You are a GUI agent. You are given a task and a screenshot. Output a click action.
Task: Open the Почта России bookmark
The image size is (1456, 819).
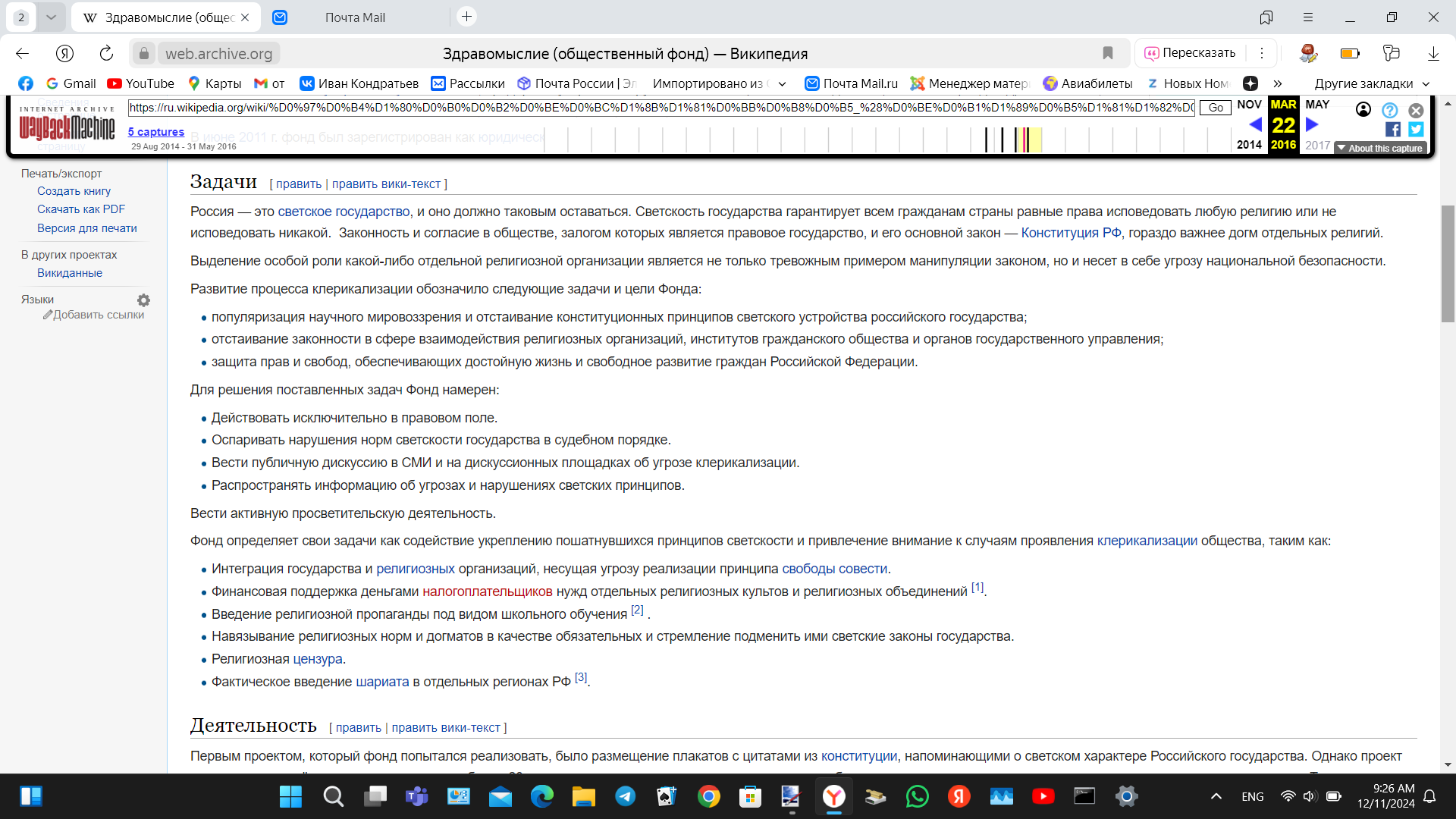[x=576, y=83]
